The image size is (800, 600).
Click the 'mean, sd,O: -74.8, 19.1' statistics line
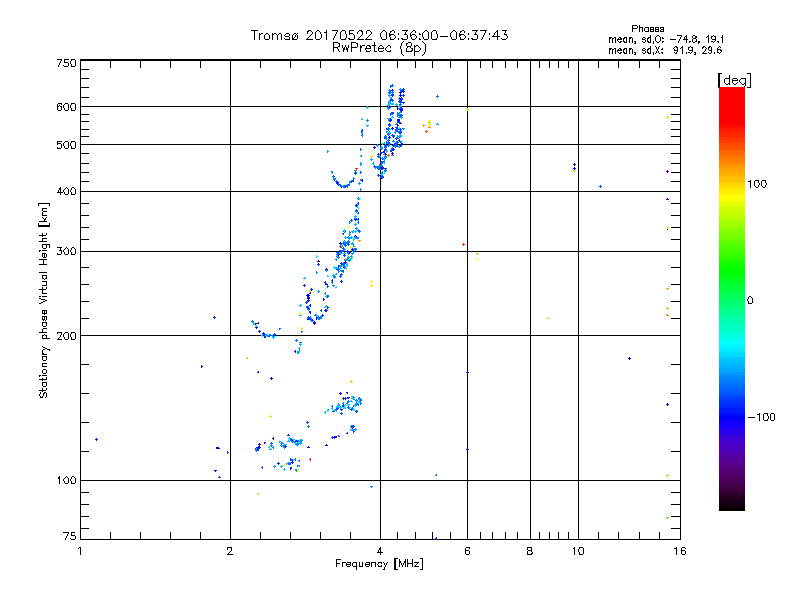coord(666,39)
